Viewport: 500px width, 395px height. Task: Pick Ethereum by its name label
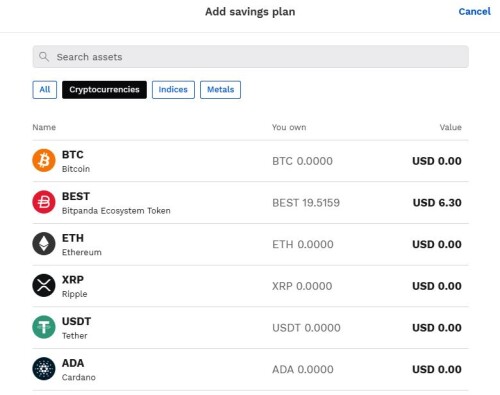[82, 252]
